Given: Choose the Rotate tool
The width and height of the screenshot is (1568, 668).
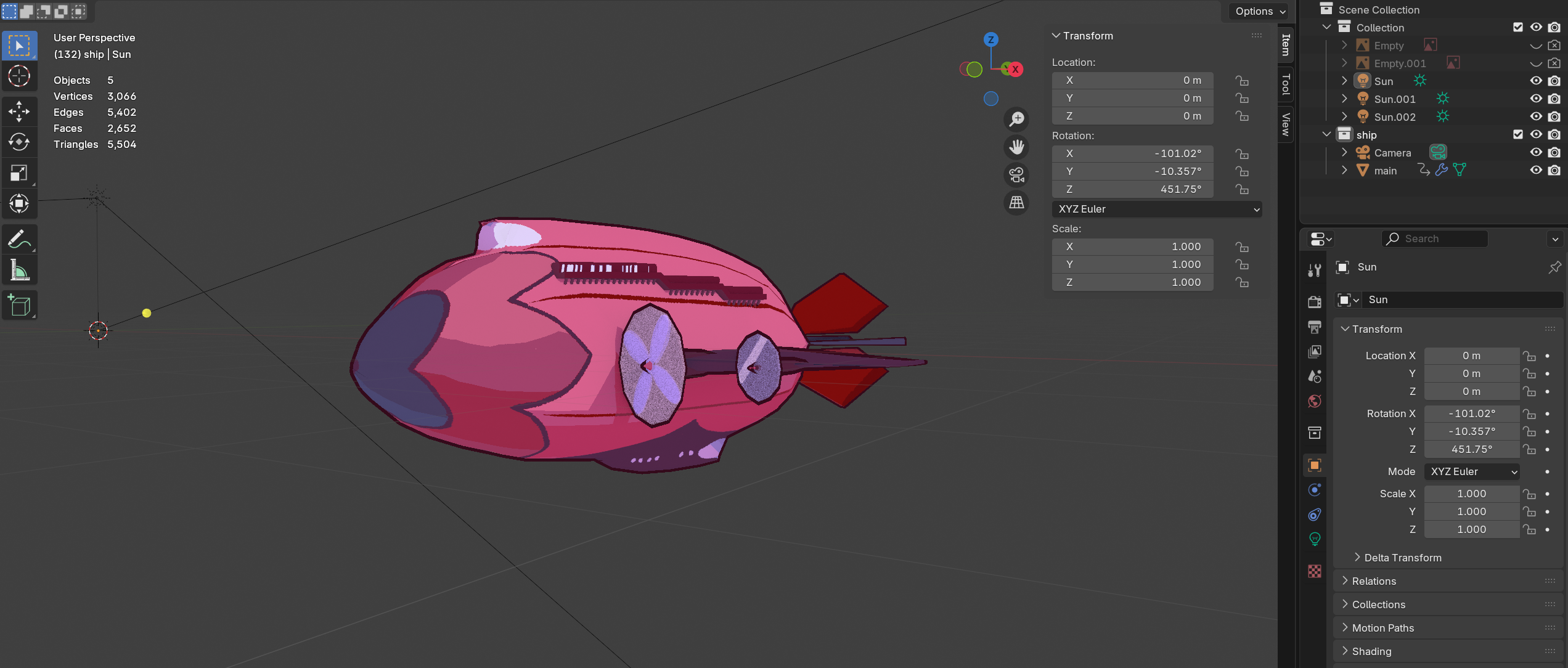Looking at the screenshot, I should click(19, 142).
